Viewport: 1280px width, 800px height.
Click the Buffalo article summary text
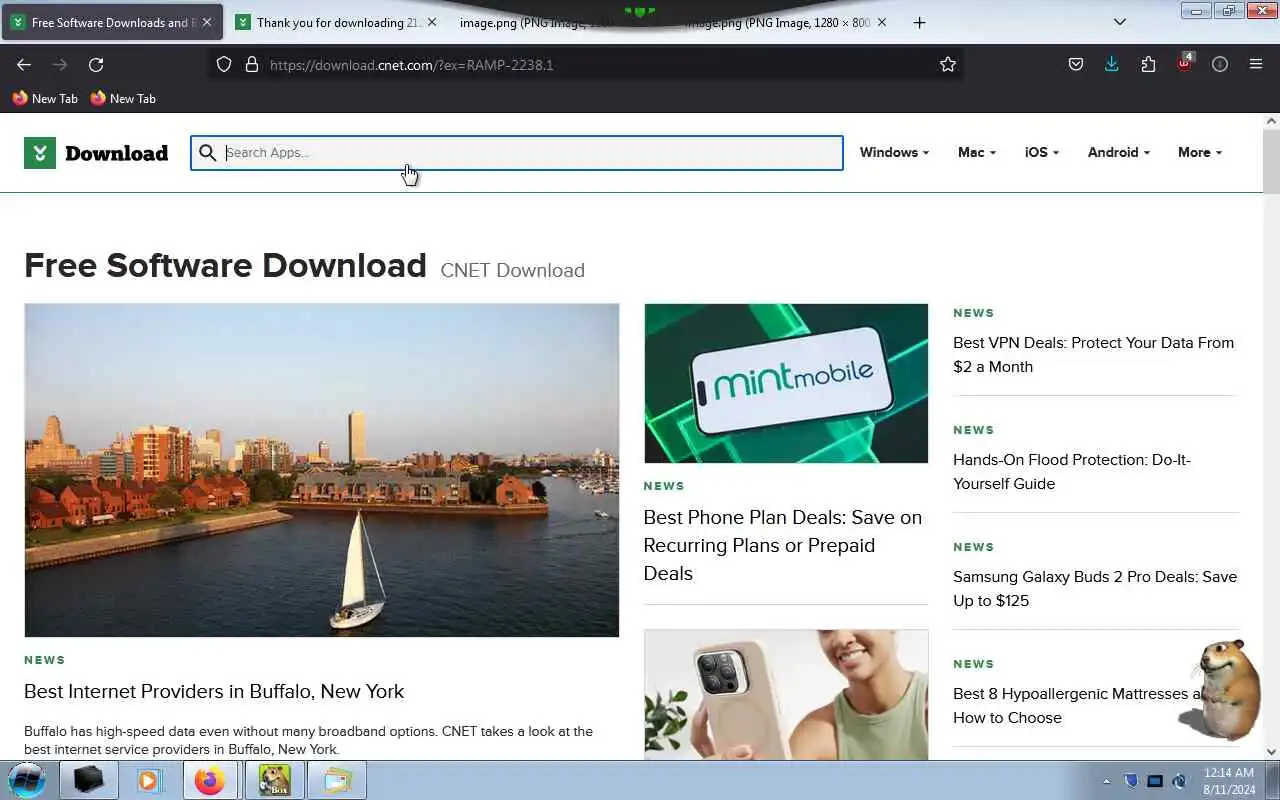[x=309, y=740]
